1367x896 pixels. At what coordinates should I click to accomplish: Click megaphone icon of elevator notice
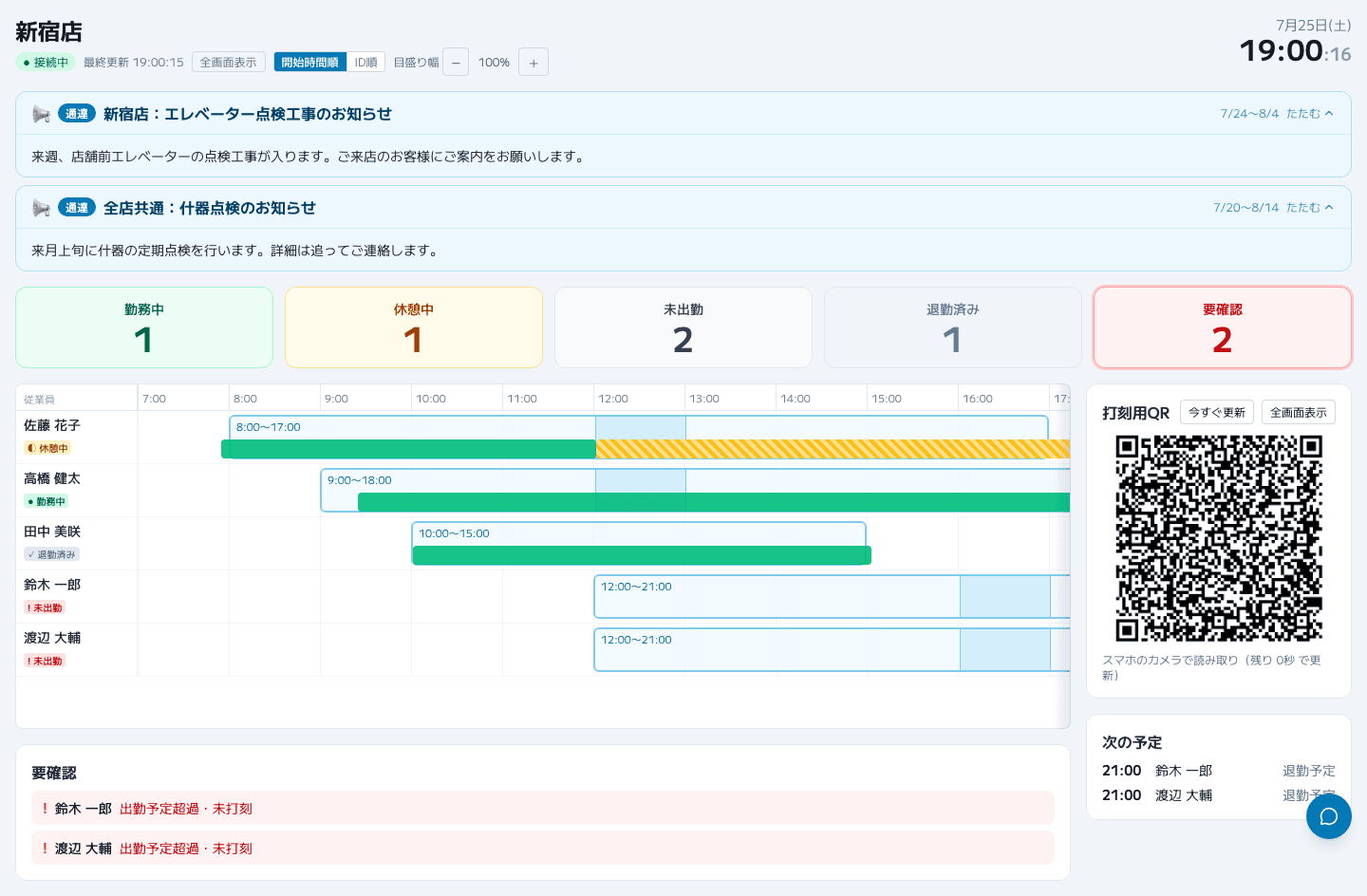41,114
